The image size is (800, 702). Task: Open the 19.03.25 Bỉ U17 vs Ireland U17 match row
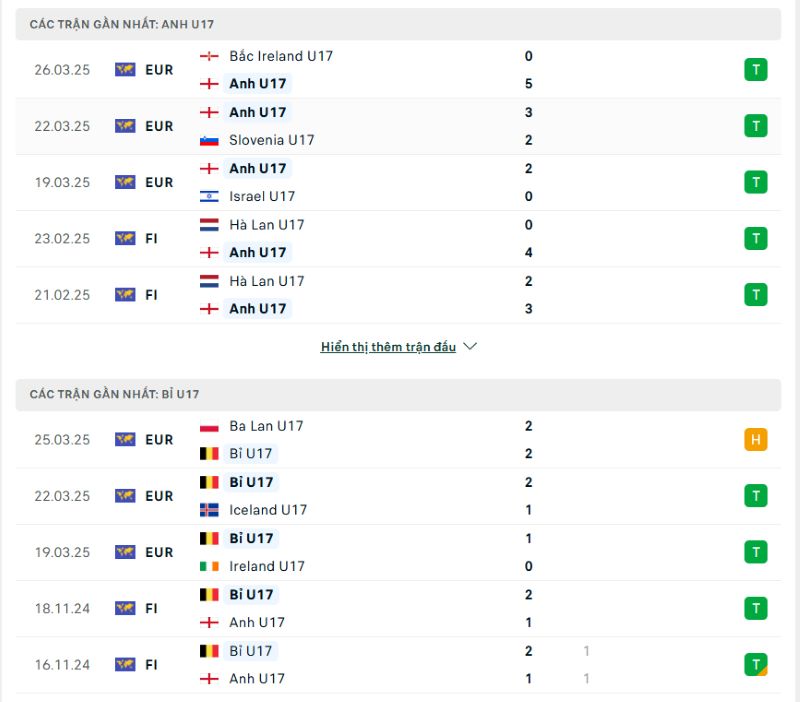click(x=400, y=552)
